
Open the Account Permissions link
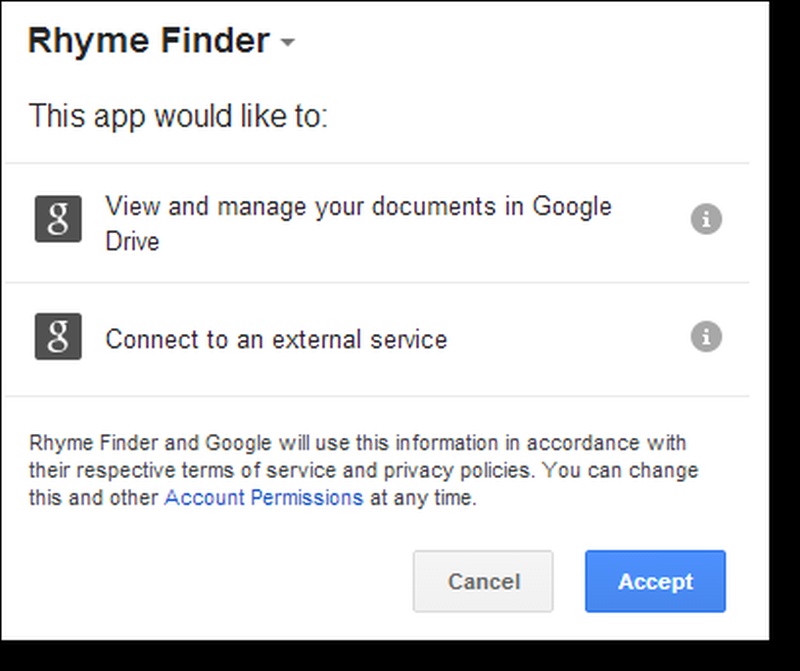(263, 497)
